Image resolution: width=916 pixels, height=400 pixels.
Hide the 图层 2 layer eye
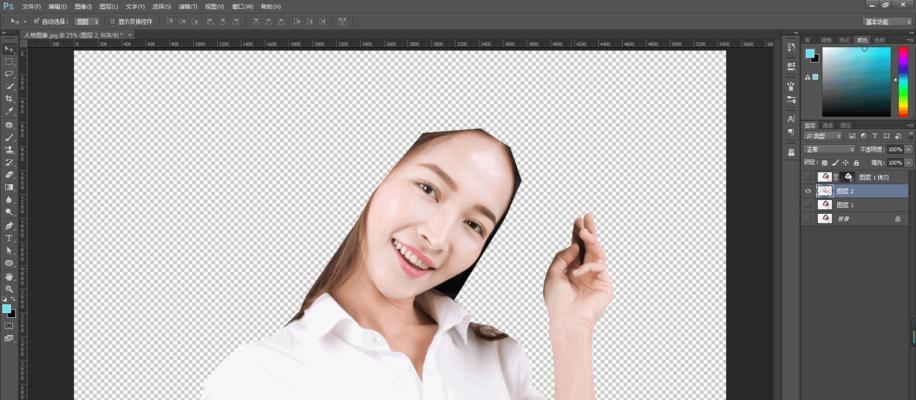click(808, 191)
